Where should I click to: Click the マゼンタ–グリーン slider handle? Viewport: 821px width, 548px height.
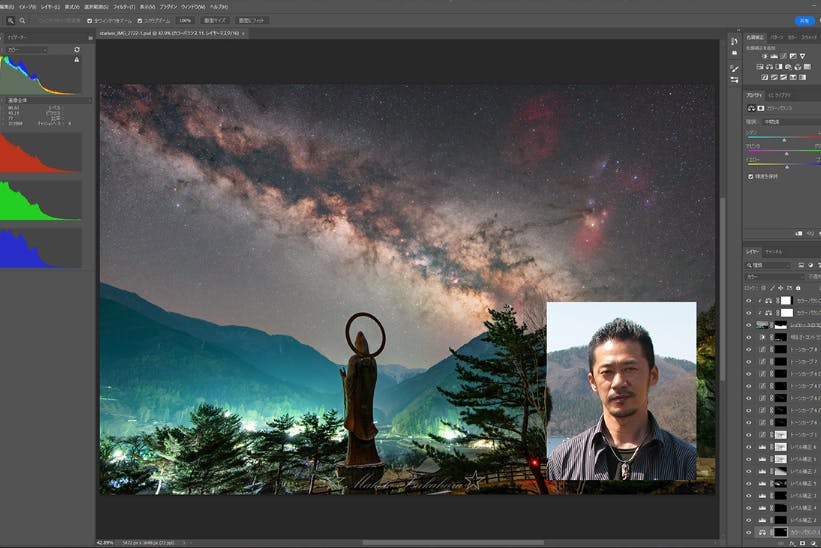coord(786,153)
